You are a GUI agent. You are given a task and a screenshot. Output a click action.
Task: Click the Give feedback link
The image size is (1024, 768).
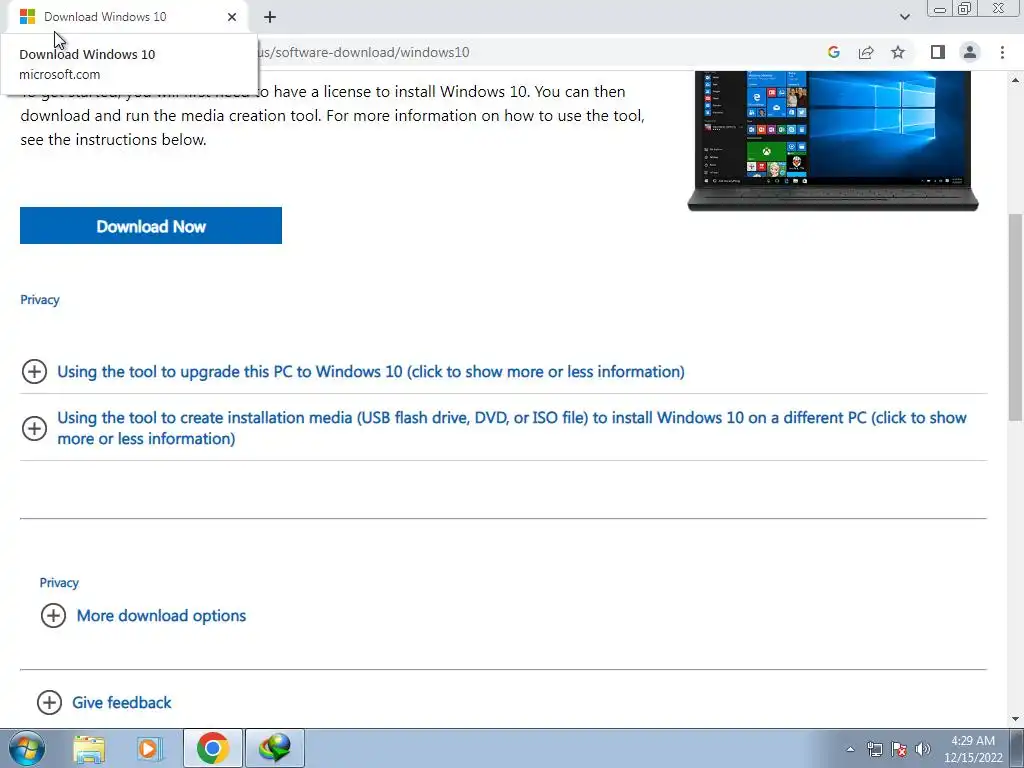121,703
